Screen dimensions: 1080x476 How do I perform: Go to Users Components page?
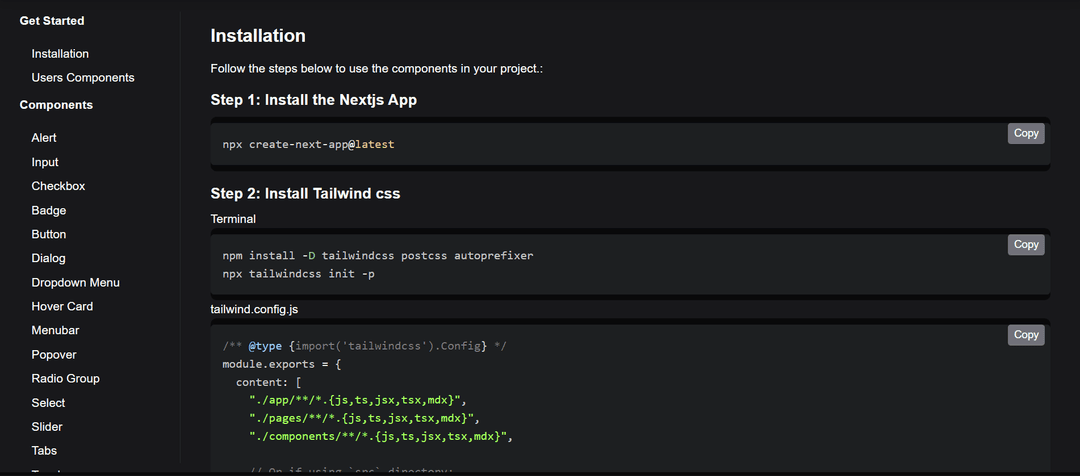click(x=82, y=78)
